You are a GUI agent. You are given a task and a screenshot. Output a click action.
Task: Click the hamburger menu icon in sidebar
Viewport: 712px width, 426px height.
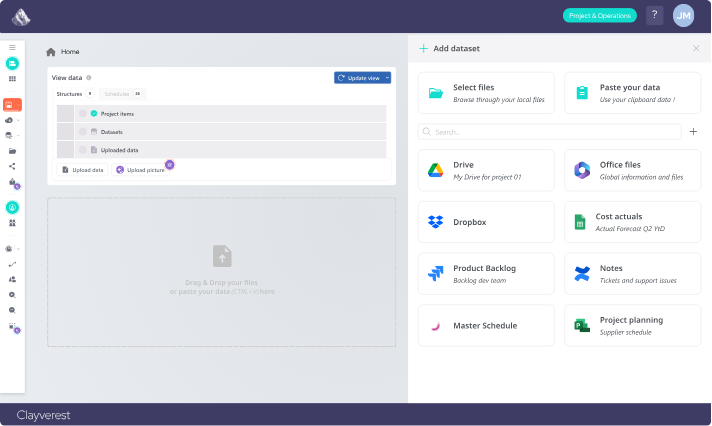[12, 47]
